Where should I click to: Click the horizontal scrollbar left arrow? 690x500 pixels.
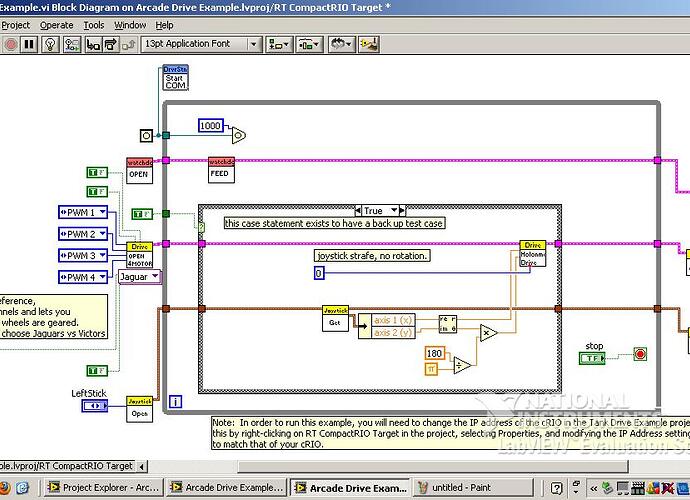(x=141, y=466)
